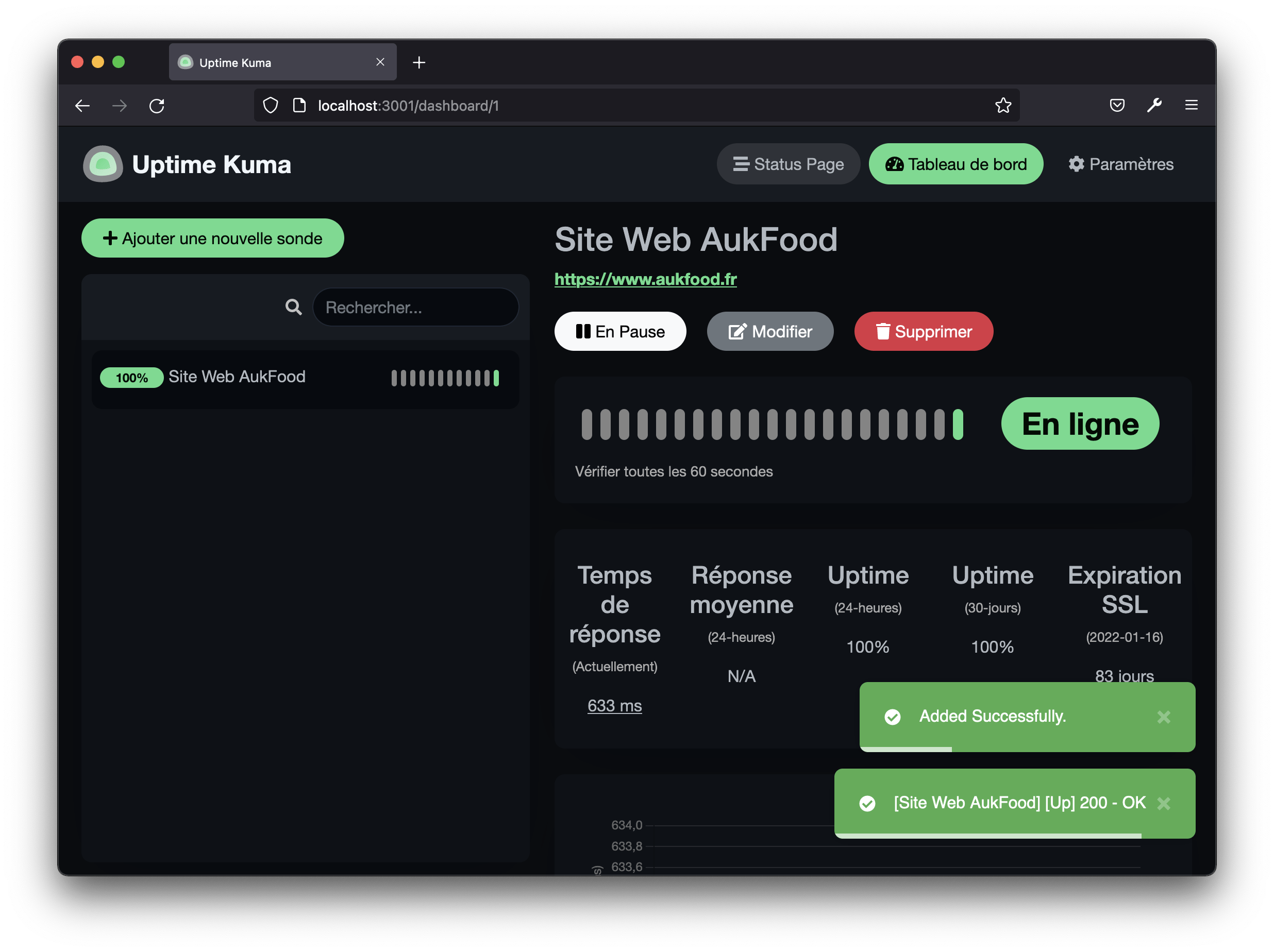
Task: Switch to Tableau de bord
Action: tap(955, 164)
